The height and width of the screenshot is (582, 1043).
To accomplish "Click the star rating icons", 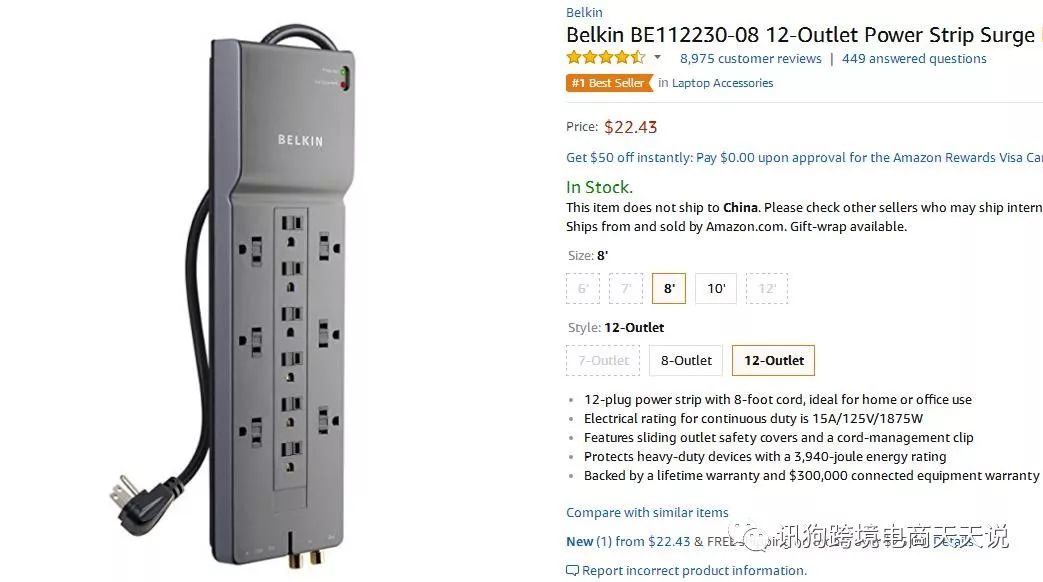I will coord(605,58).
